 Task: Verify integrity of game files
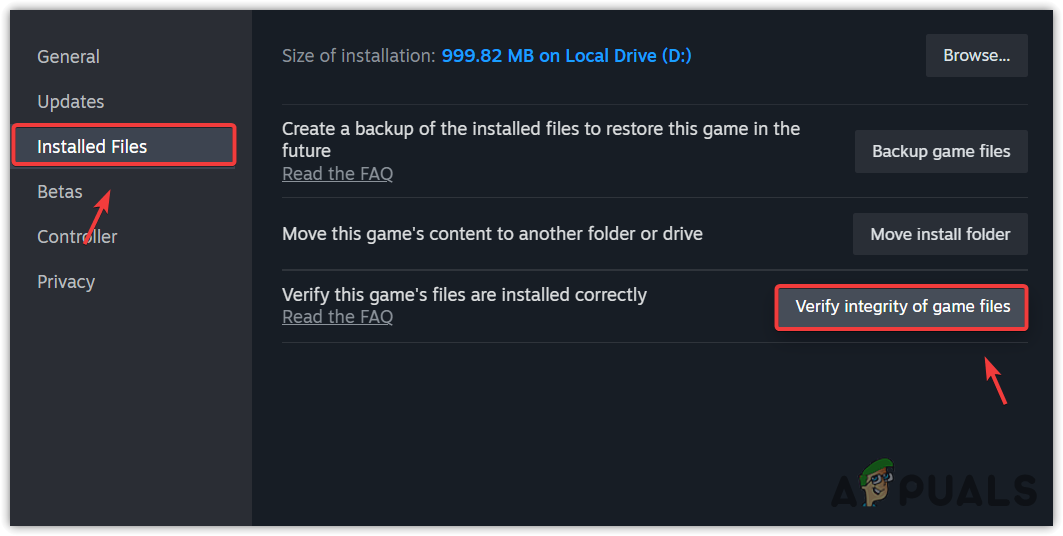902,307
